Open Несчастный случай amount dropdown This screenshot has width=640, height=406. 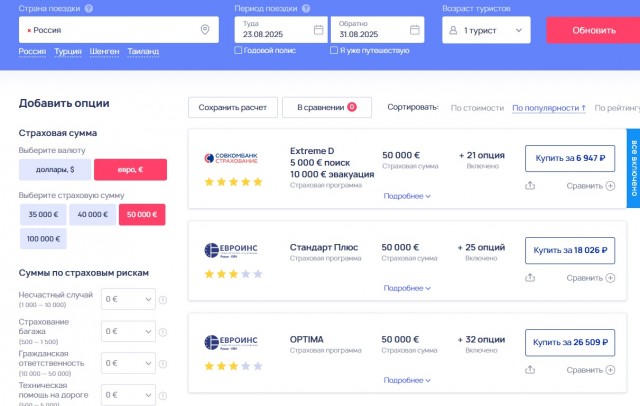click(128, 299)
